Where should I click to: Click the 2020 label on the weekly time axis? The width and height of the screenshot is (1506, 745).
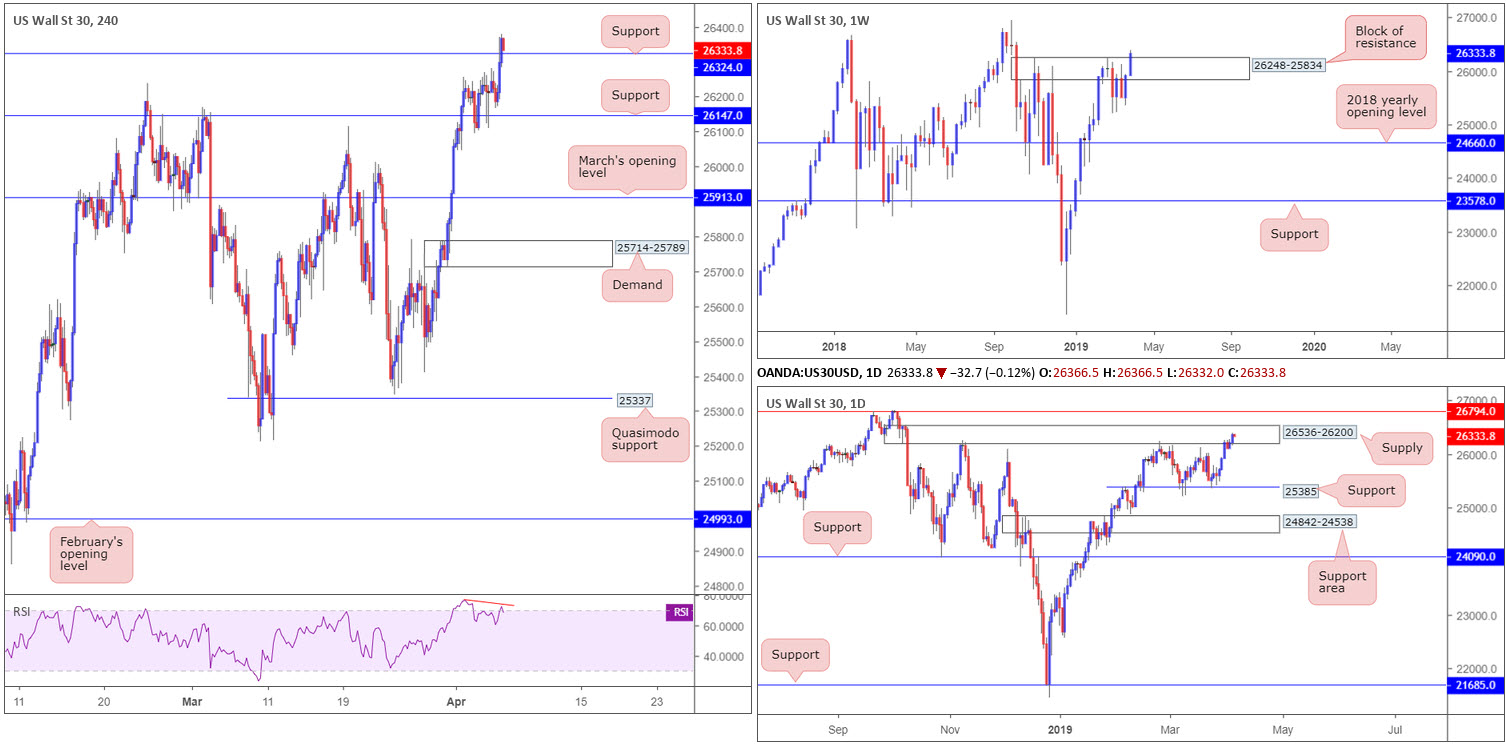pyautogui.click(x=1315, y=347)
